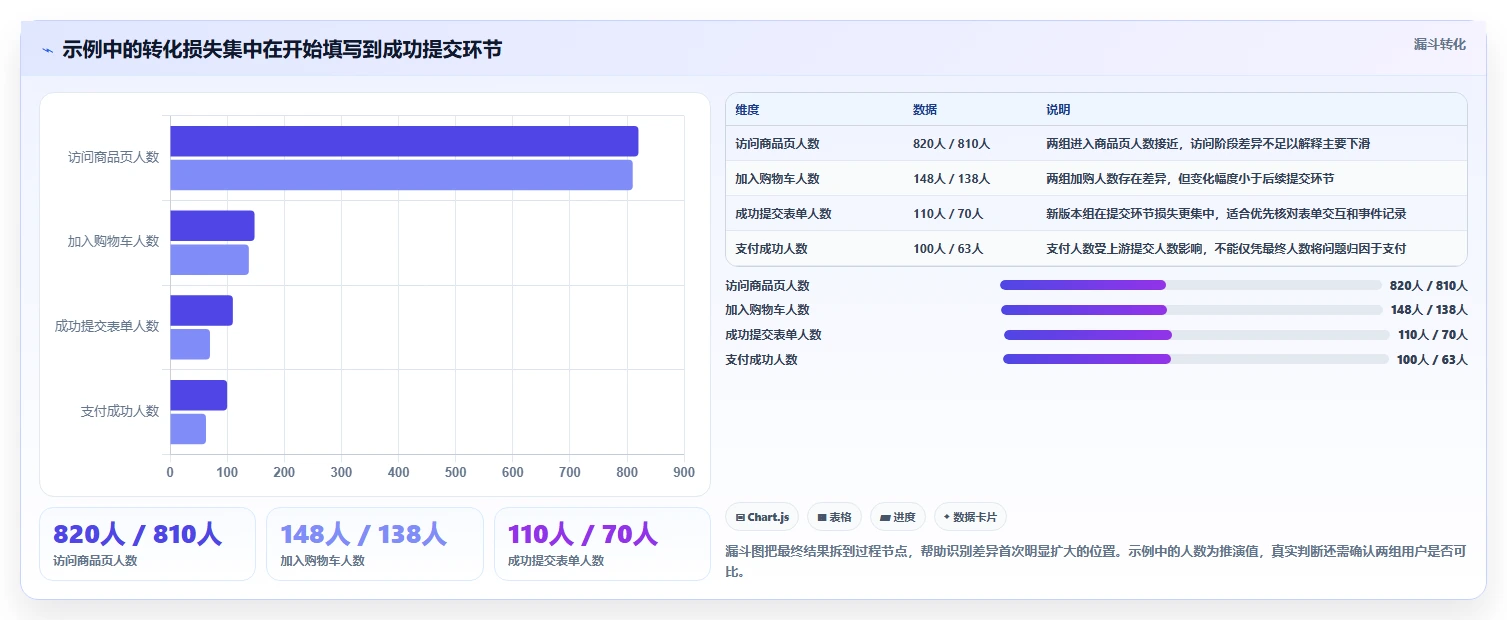This screenshot has height=620, width=1507.
Task: Click the 说明 table column header
Action: pos(1058,110)
